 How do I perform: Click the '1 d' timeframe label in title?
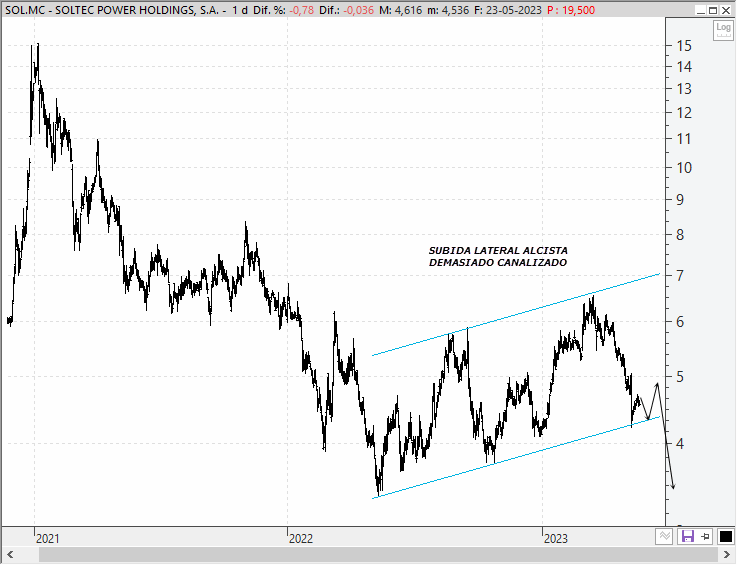point(240,10)
